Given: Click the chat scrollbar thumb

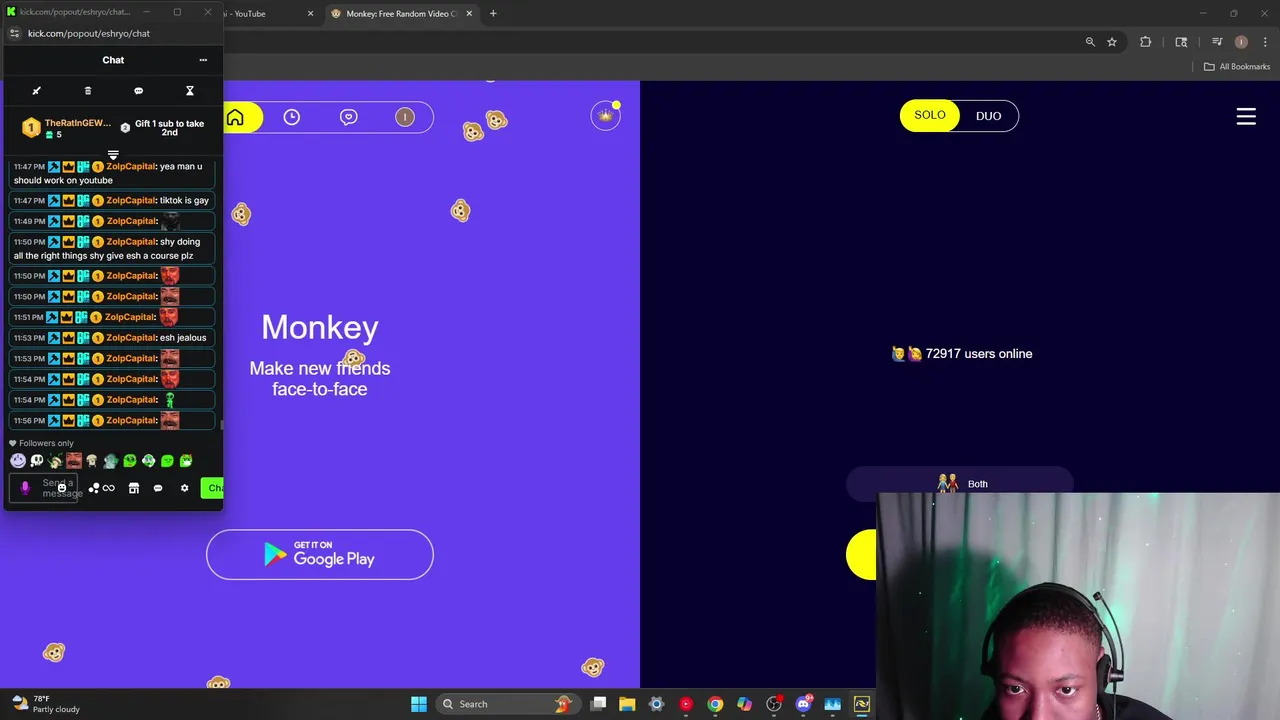Looking at the screenshot, I should [221, 424].
